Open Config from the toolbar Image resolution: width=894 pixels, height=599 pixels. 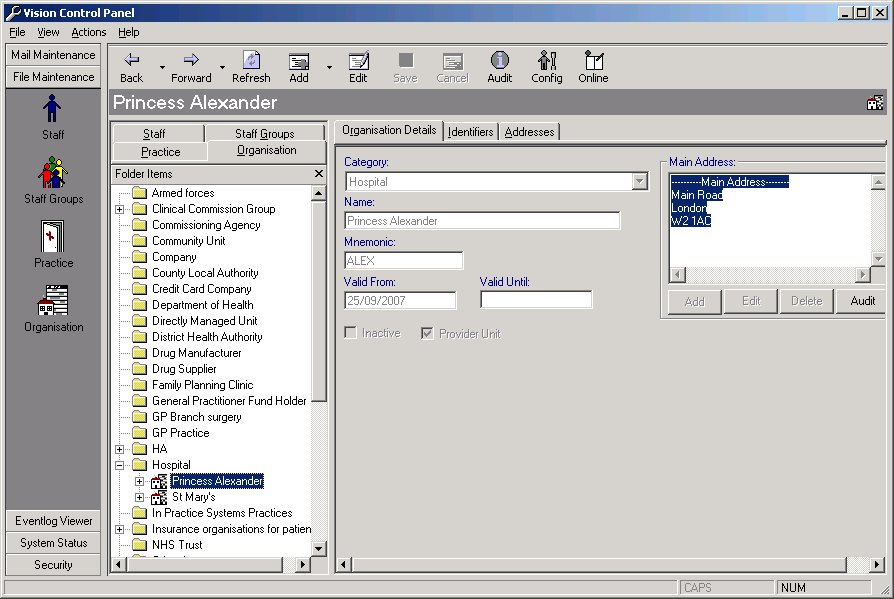point(547,60)
